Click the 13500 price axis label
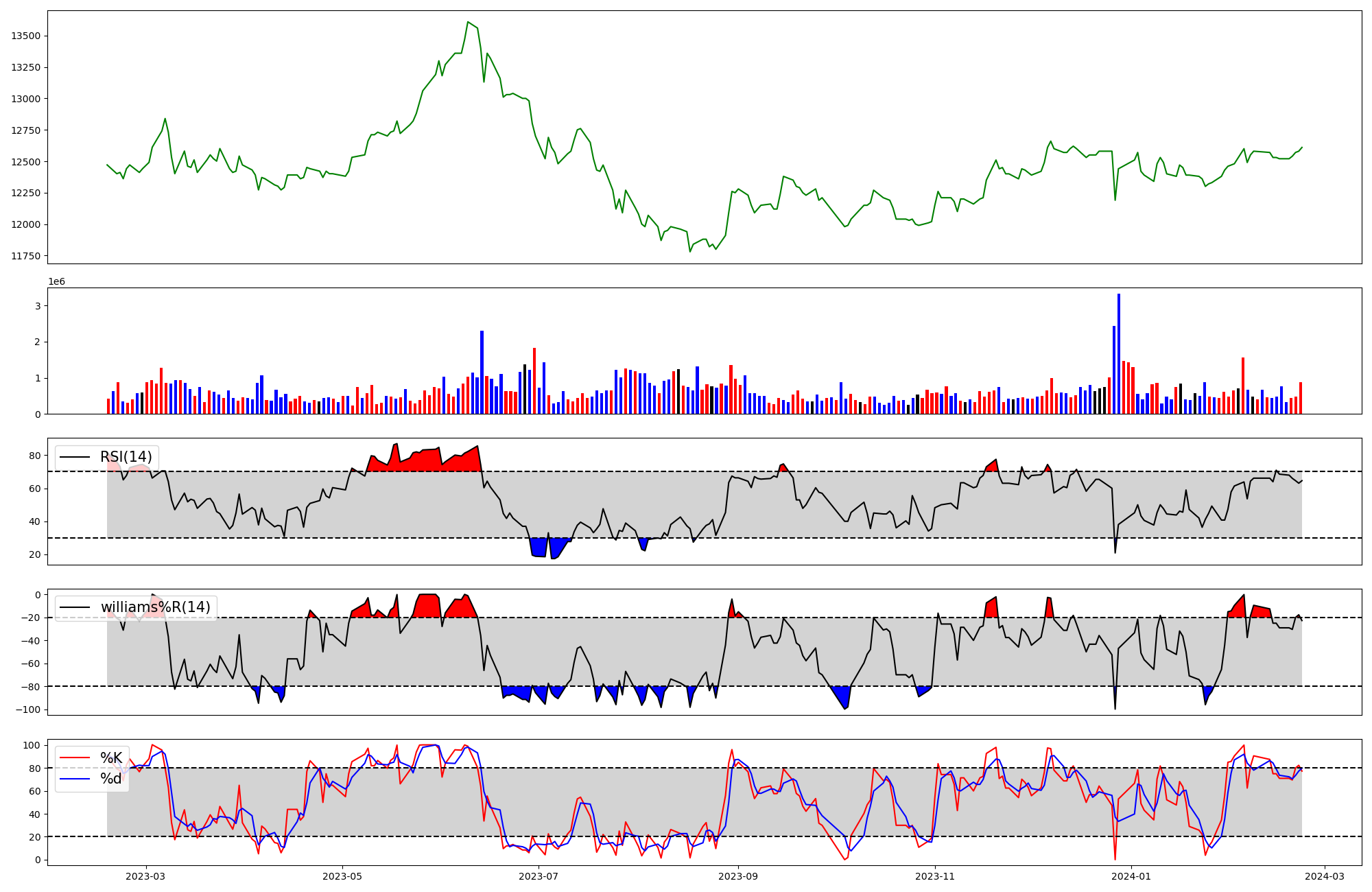1372x892 pixels. [25, 36]
